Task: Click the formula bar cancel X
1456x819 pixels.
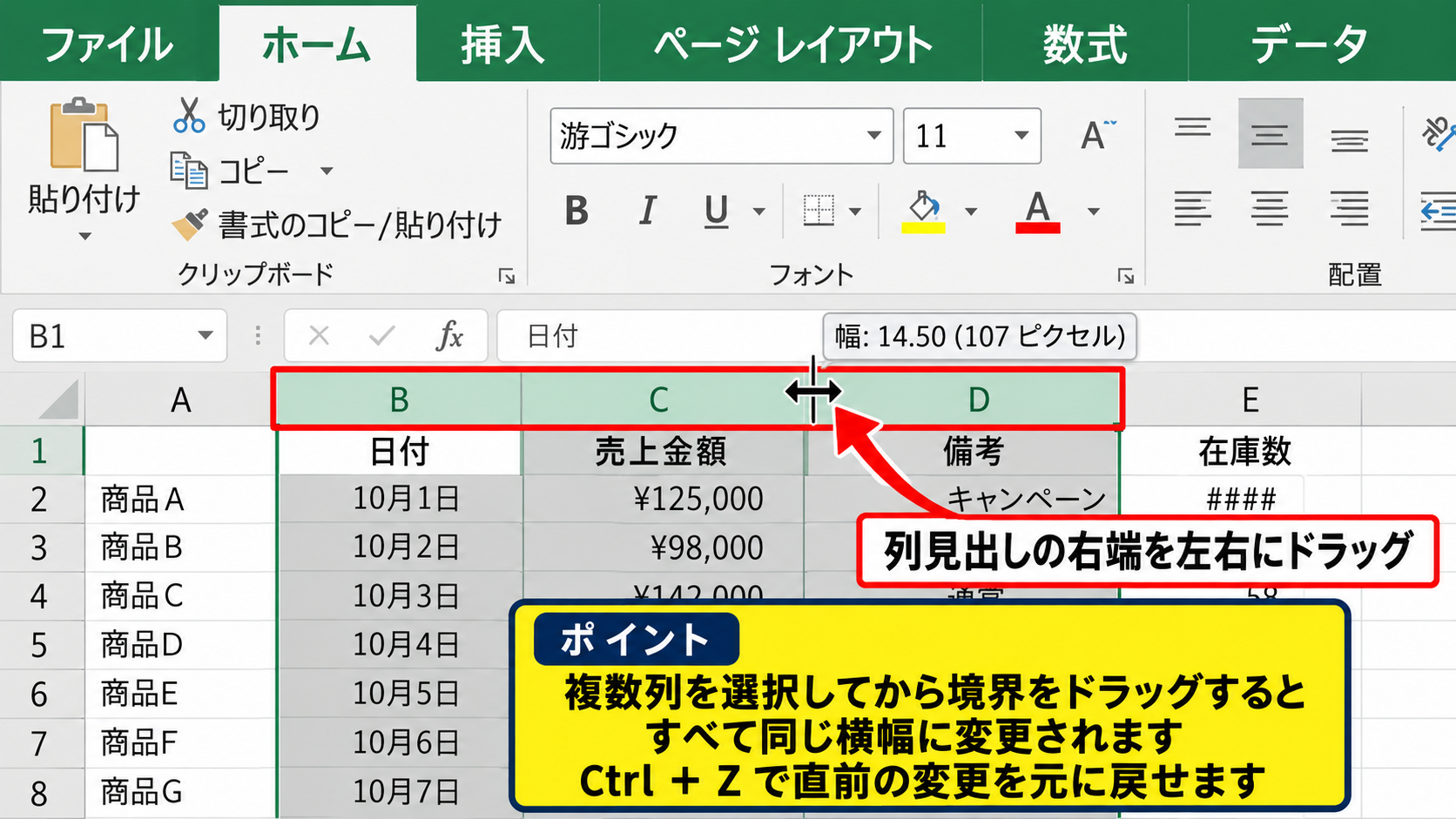Action: (x=319, y=335)
